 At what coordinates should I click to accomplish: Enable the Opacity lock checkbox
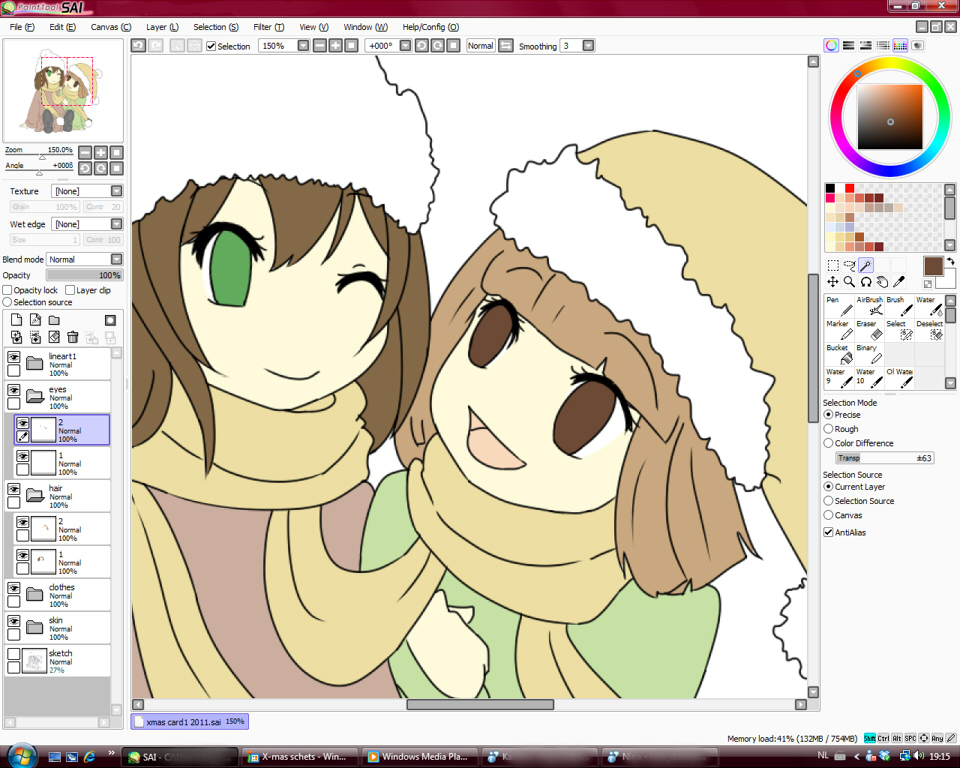pyautogui.click(x=8, y=290)
